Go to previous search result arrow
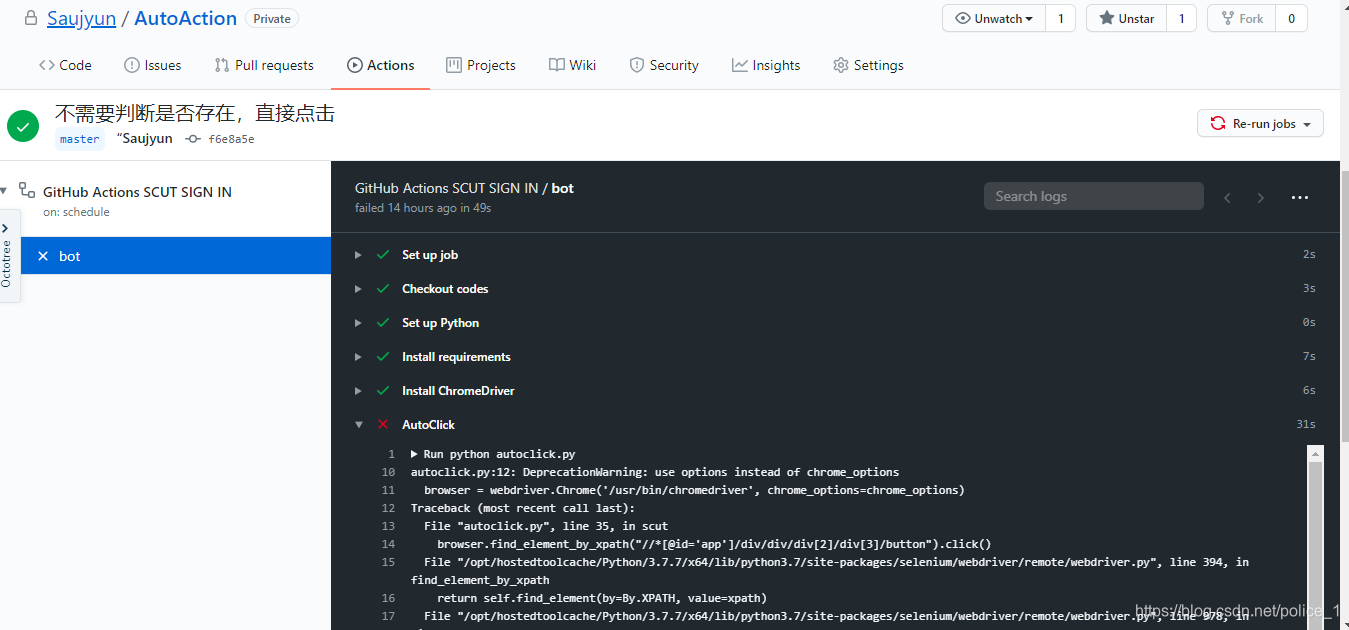This screenshot has height=630, width=1349. point(1227,197)
